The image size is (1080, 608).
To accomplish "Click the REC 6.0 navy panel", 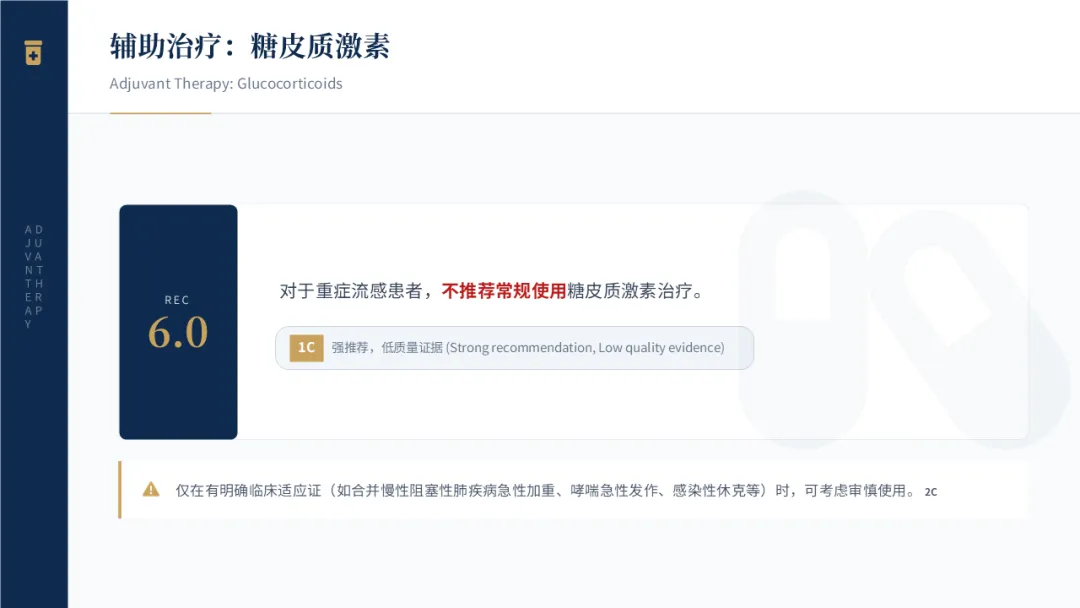I will pos(178,322).
